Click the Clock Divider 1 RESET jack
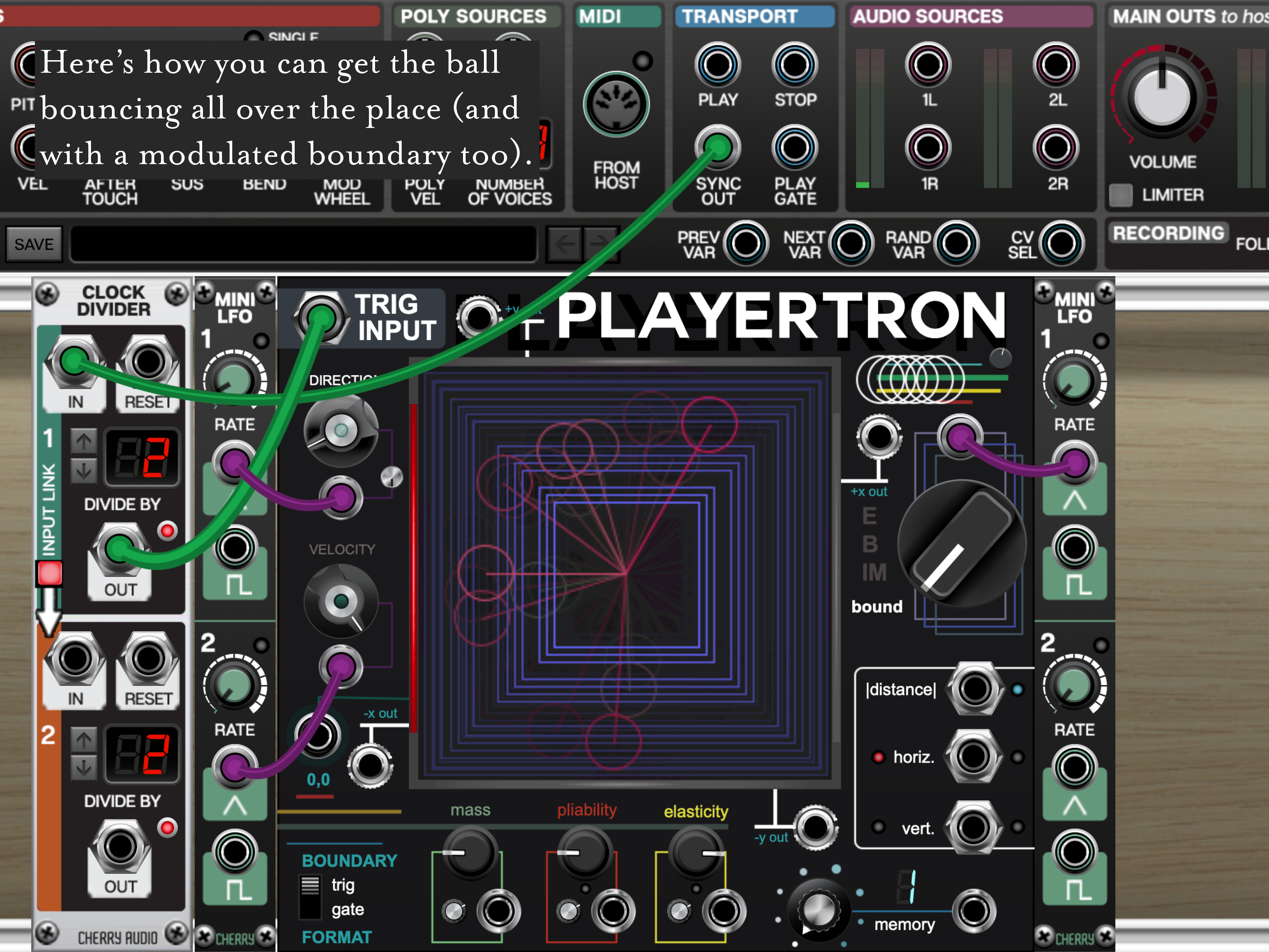This screenshot has height=952, width=1269. coord(148,361)
